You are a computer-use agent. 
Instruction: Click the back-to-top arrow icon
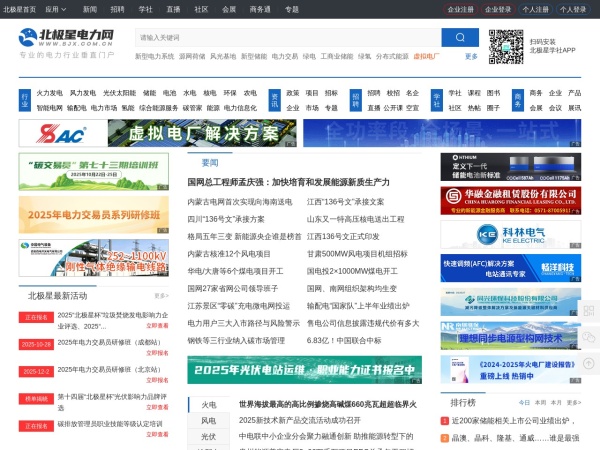pos(589,363)
